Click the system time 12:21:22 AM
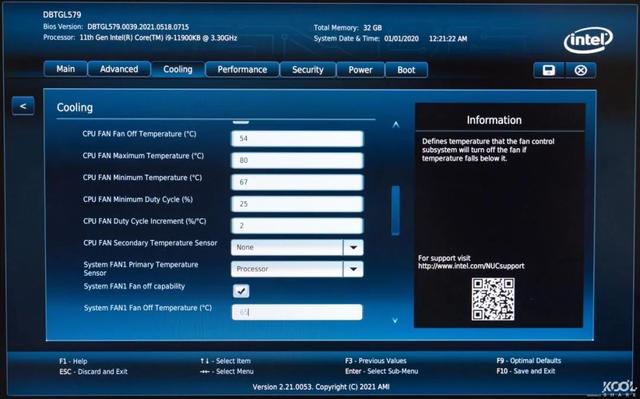640x399 pixels. 448,39
